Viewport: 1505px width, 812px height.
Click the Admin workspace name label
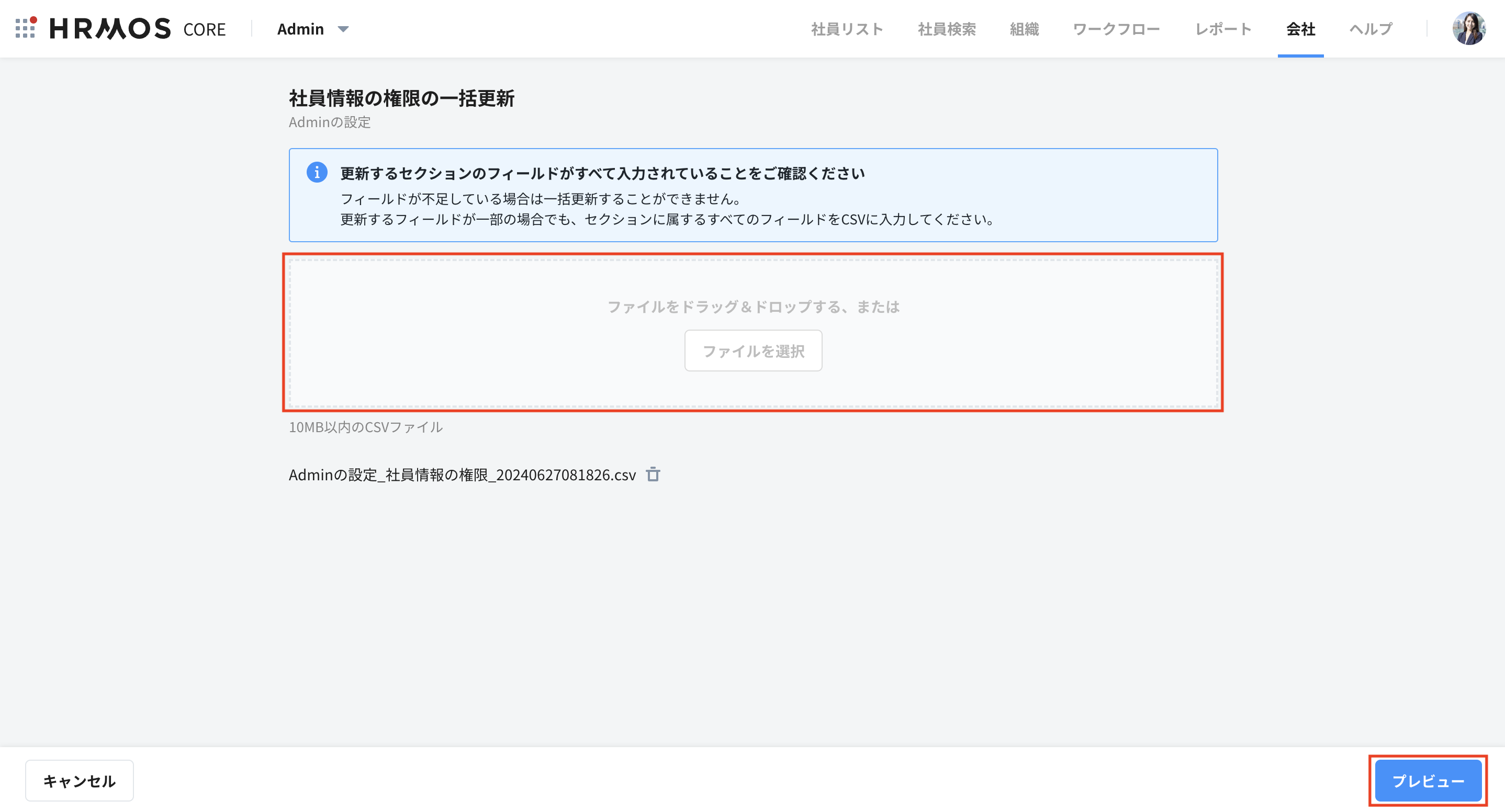[300, 29]
